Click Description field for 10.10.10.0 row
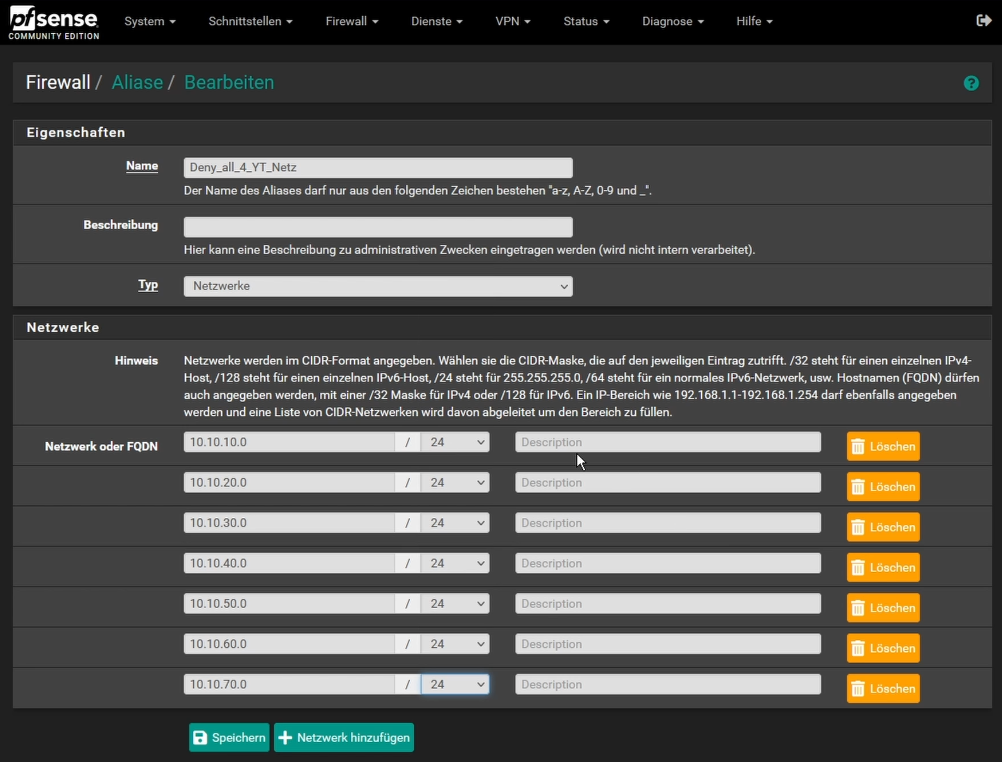1002x762 pixels. coord(668,442)
